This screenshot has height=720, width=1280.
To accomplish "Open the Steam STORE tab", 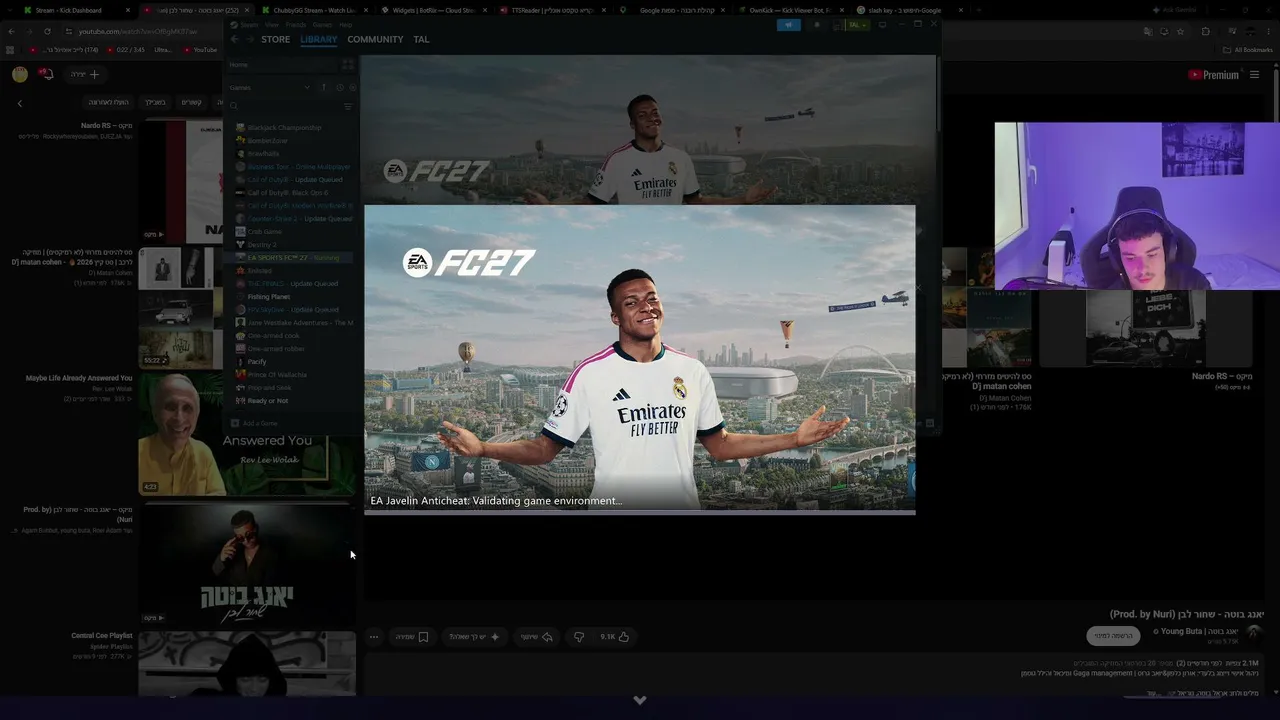I will pos(275,39).
